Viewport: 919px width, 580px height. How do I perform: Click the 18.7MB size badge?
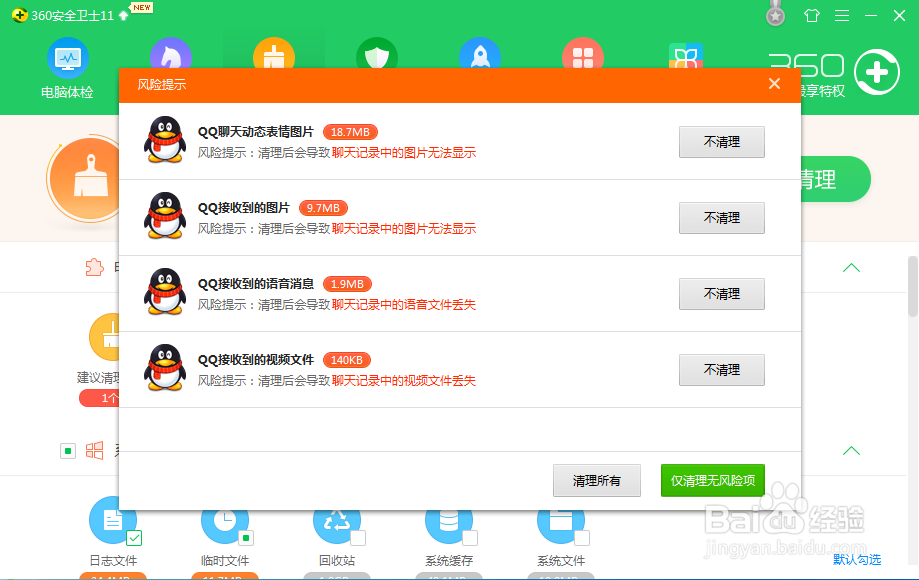pyautogui.click(x=350, y=132)
